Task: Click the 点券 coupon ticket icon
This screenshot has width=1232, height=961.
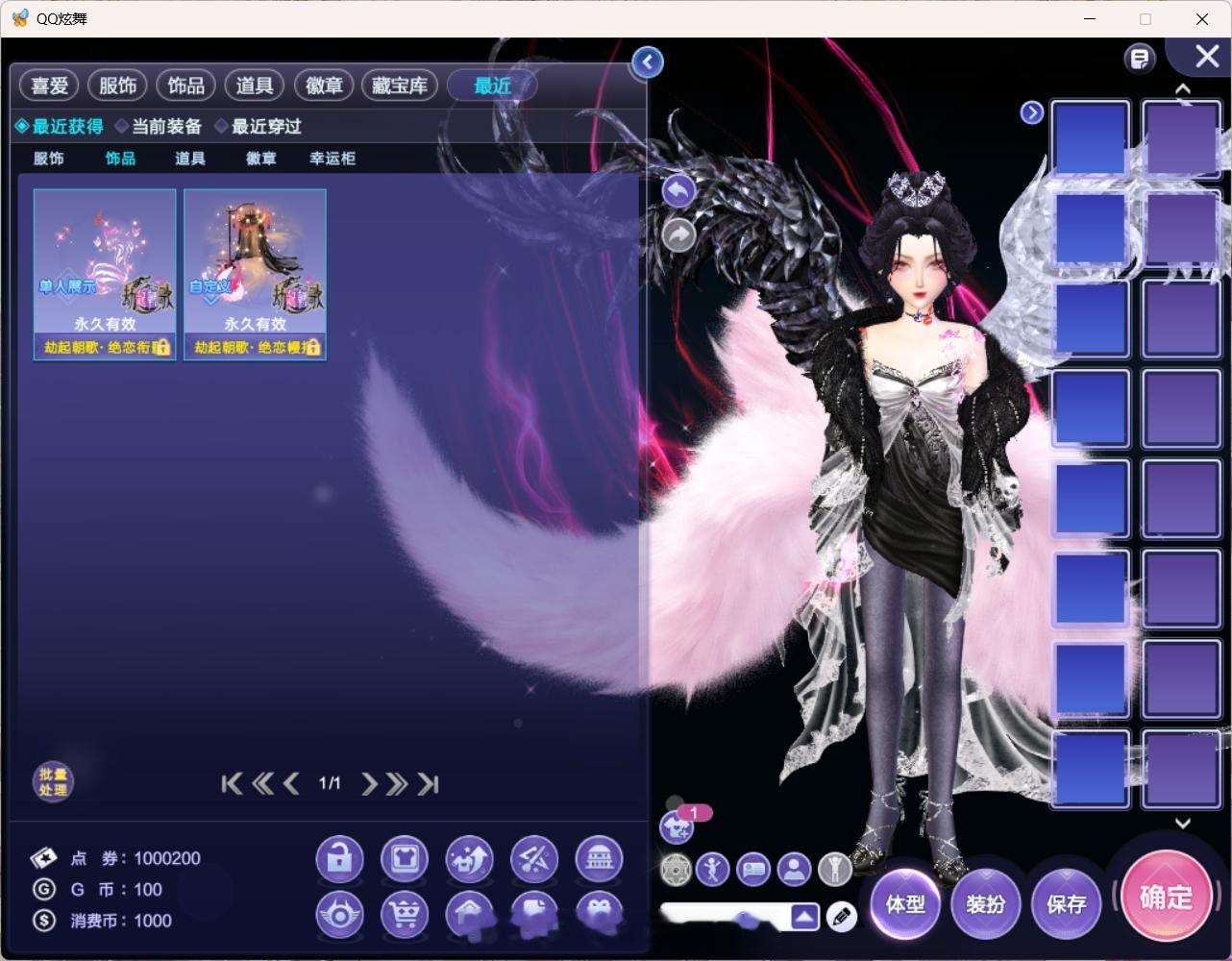Action: pyautogui.click(x=44, y=858)
